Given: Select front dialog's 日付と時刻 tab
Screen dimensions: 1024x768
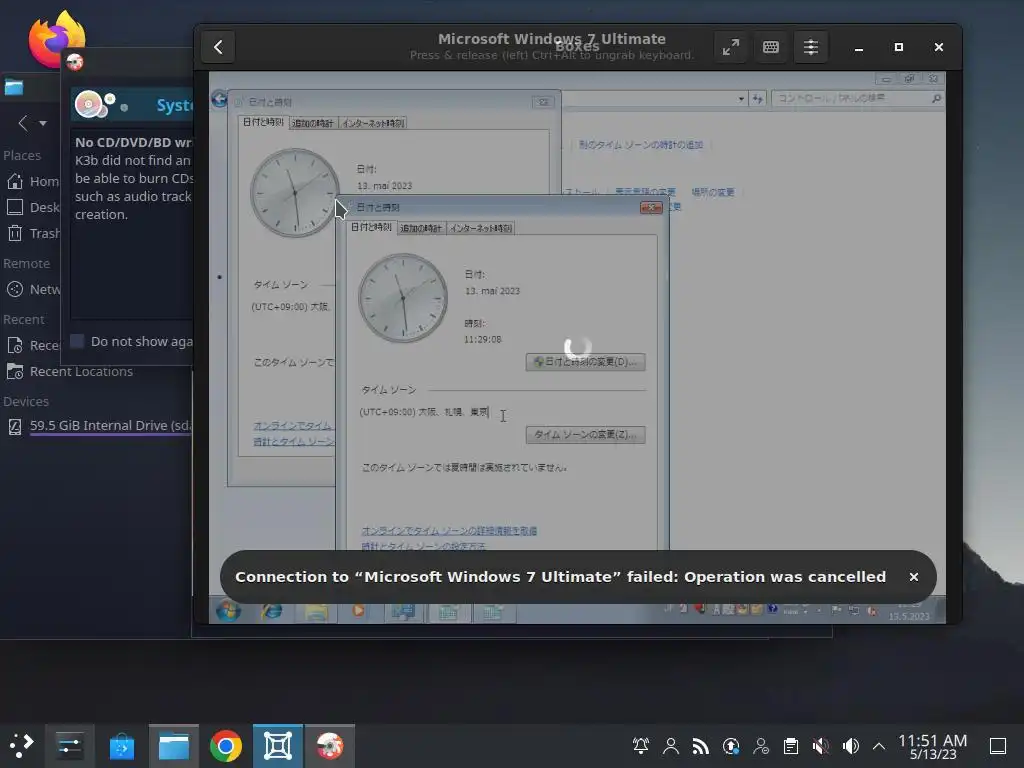Looking at the screenshot, I should [371, 227].
